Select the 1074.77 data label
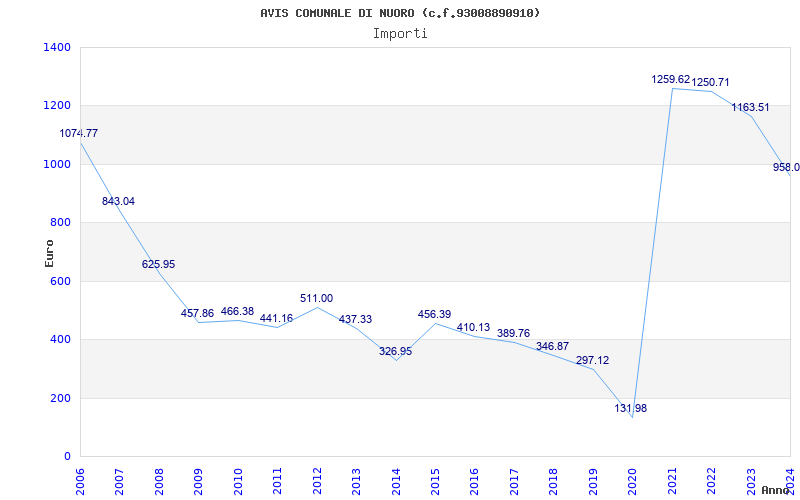 [x=79, y=133]
